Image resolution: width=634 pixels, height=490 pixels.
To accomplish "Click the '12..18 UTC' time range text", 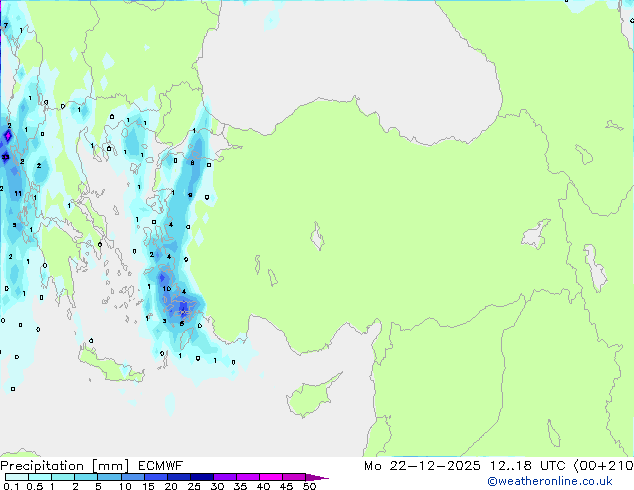I will pos(527,466).
